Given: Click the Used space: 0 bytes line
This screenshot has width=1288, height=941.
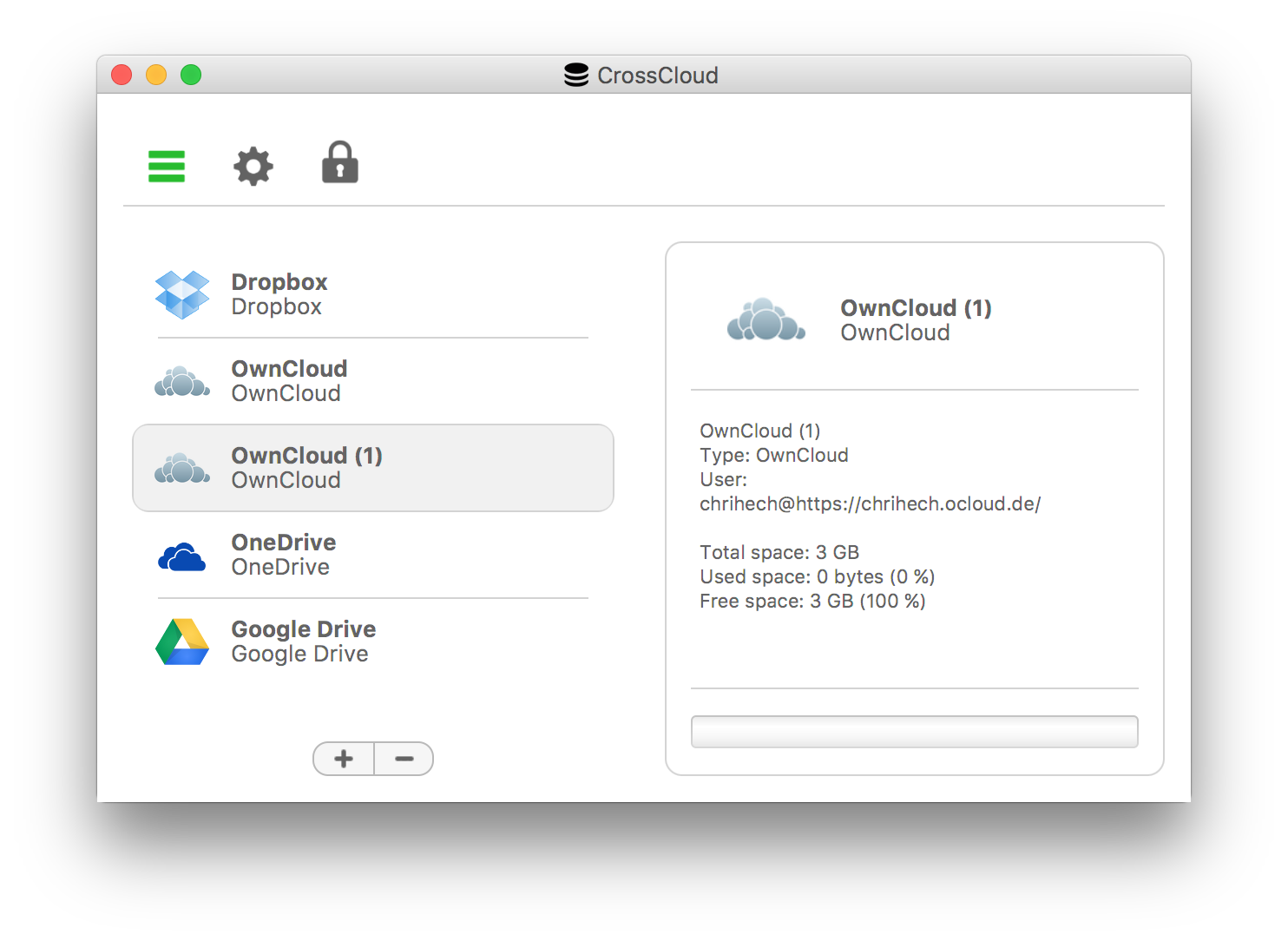Looking at the screenshot, I should click(818, 576).
